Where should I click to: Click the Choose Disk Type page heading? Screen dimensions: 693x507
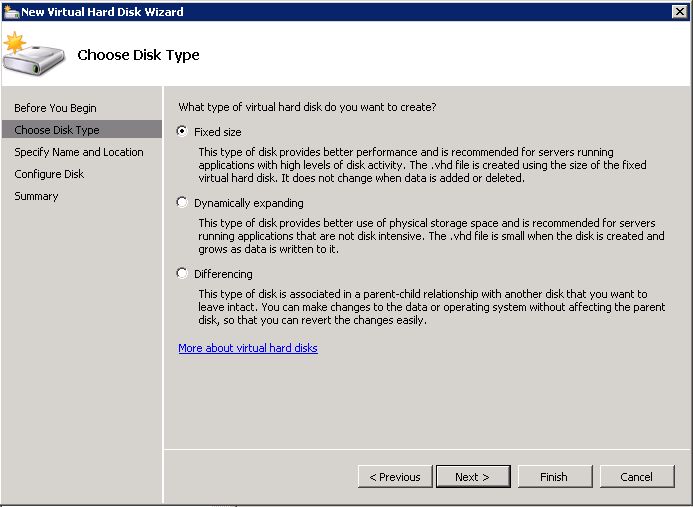(x=138, y=55)
